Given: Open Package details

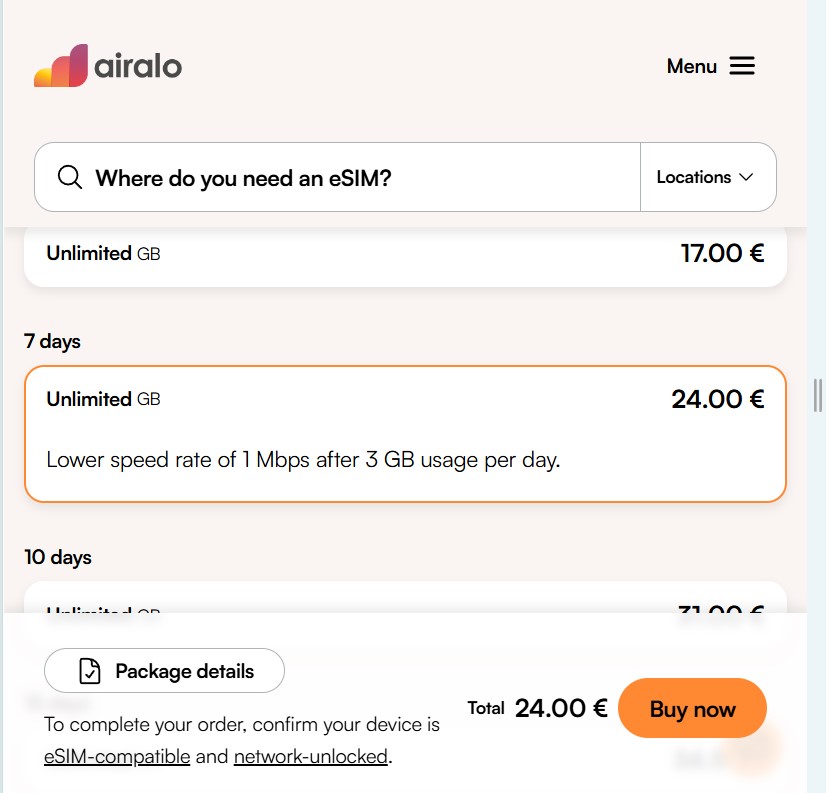Looking at the screenshot, I should (x=165, y=671).
